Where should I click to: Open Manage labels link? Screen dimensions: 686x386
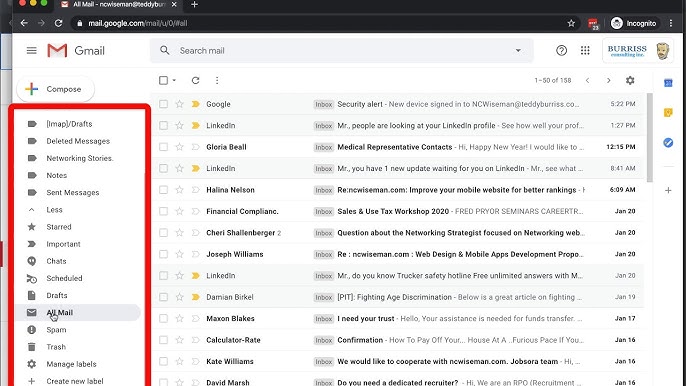click(x=71, y=364)
